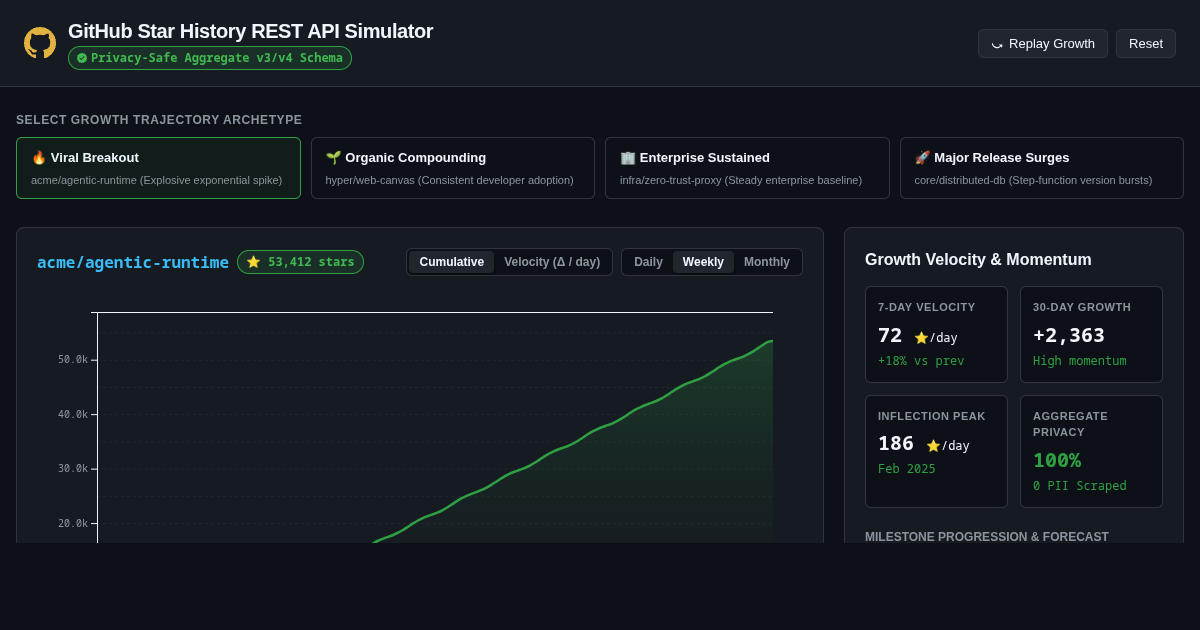Click the star icon beside 72 /day
Viewport: 1200px width, 630px height.
point(921,338)
